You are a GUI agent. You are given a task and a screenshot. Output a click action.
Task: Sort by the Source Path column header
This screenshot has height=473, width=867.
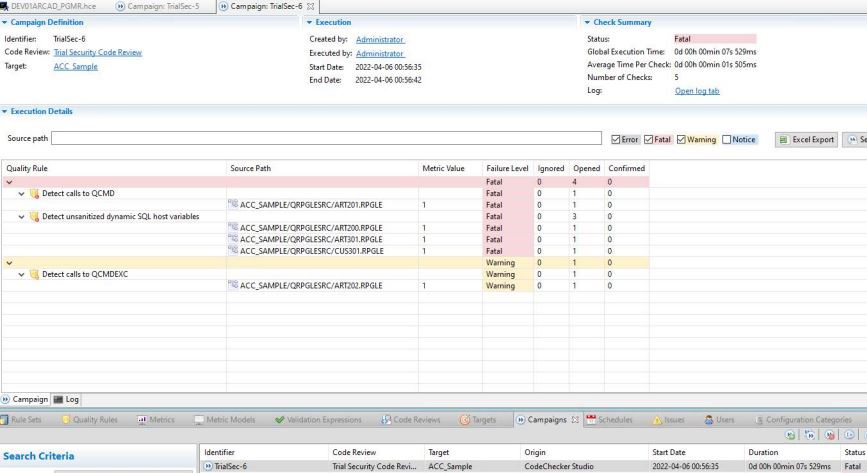[322, 168]
